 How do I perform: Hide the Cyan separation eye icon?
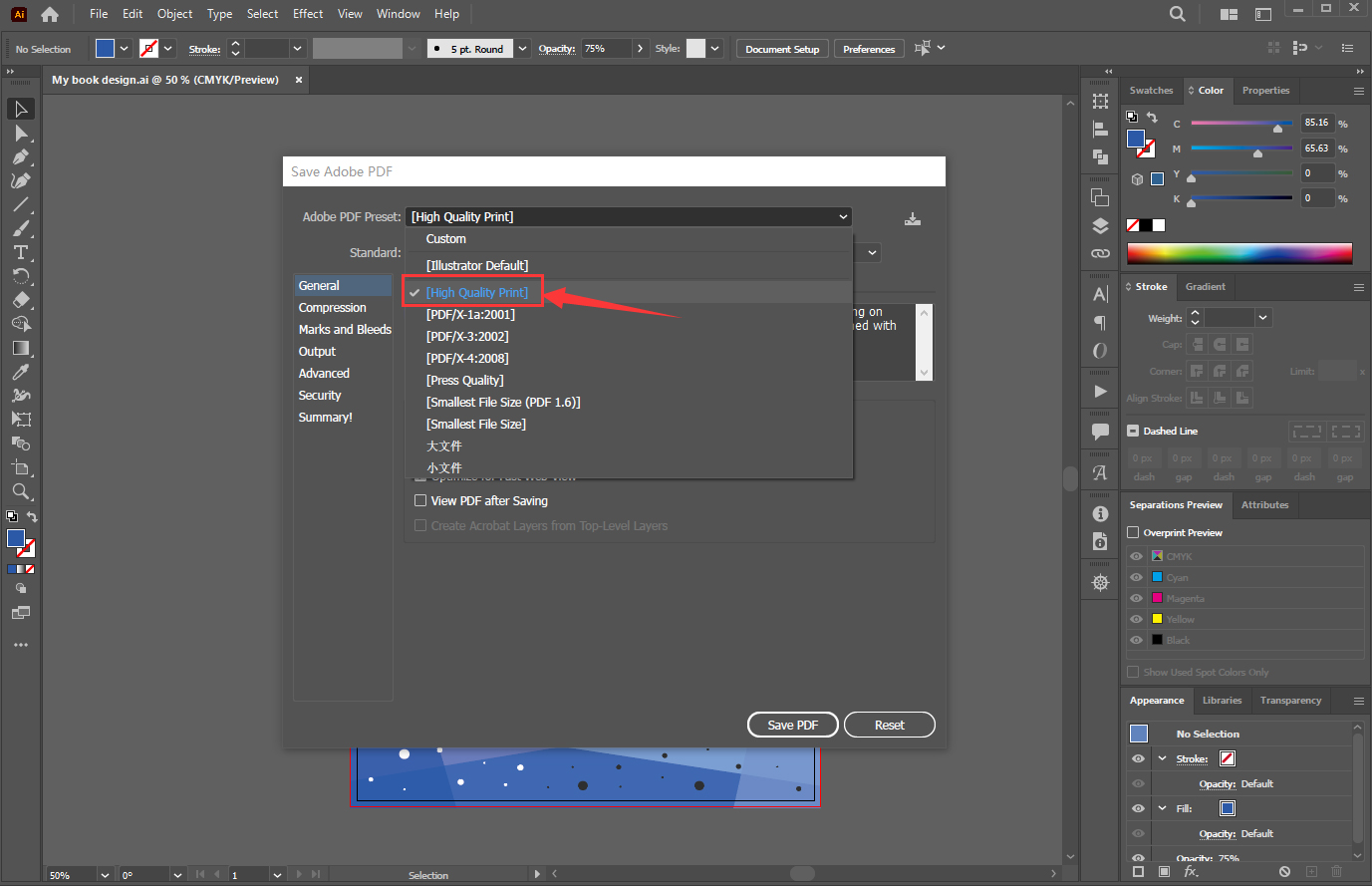1136,577
